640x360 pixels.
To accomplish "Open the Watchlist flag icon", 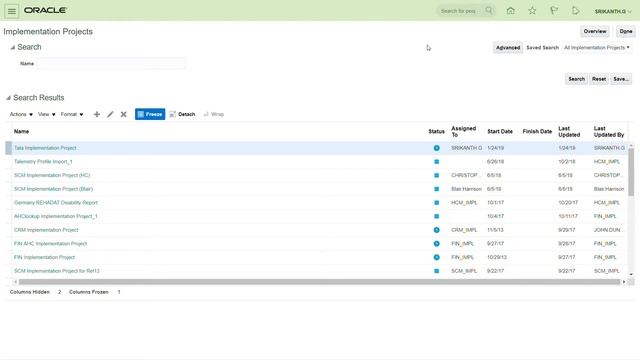I will 553,11.
